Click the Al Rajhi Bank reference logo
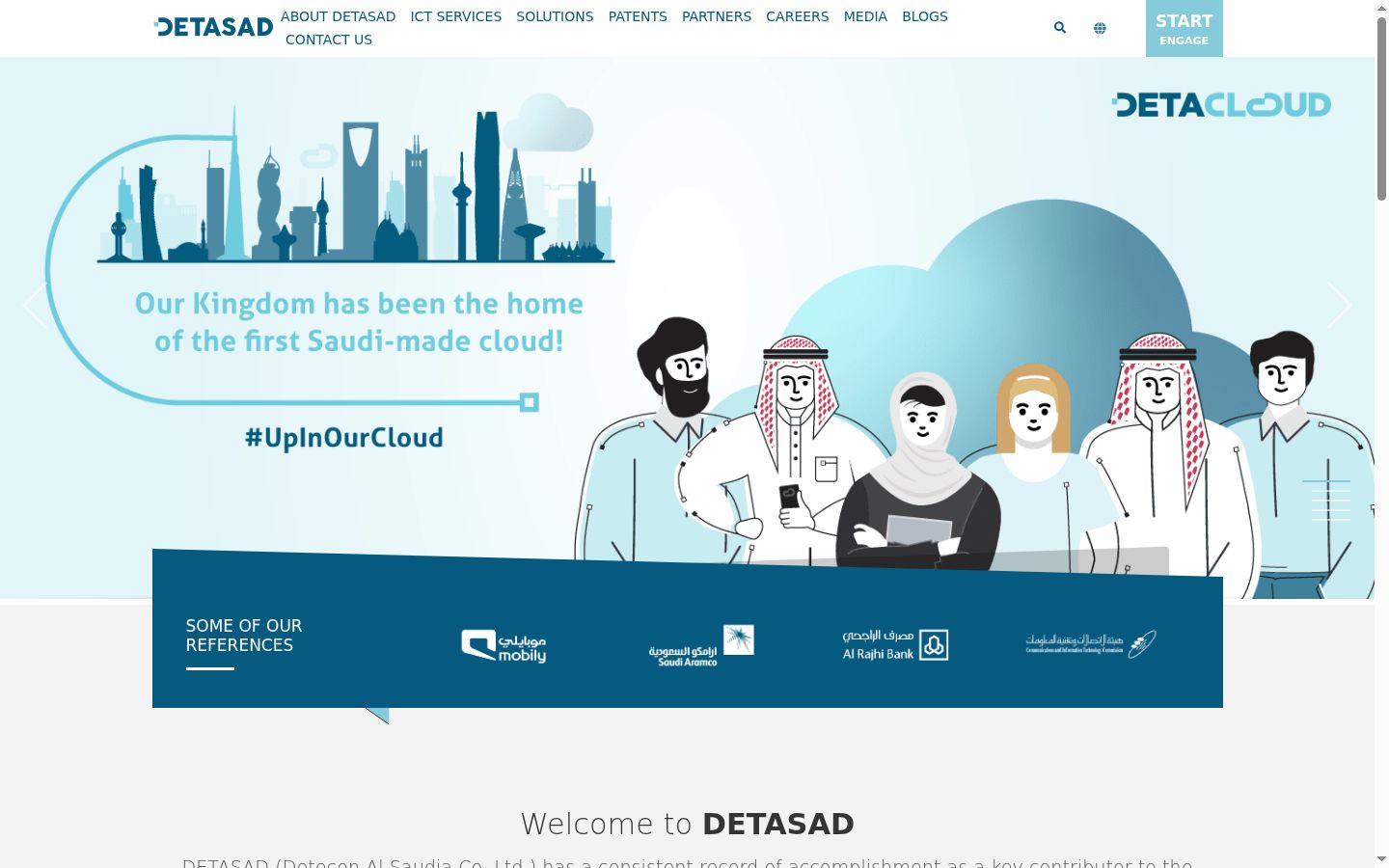The width and height of the screenshot is (1389, 868). (x=895, y=645)
